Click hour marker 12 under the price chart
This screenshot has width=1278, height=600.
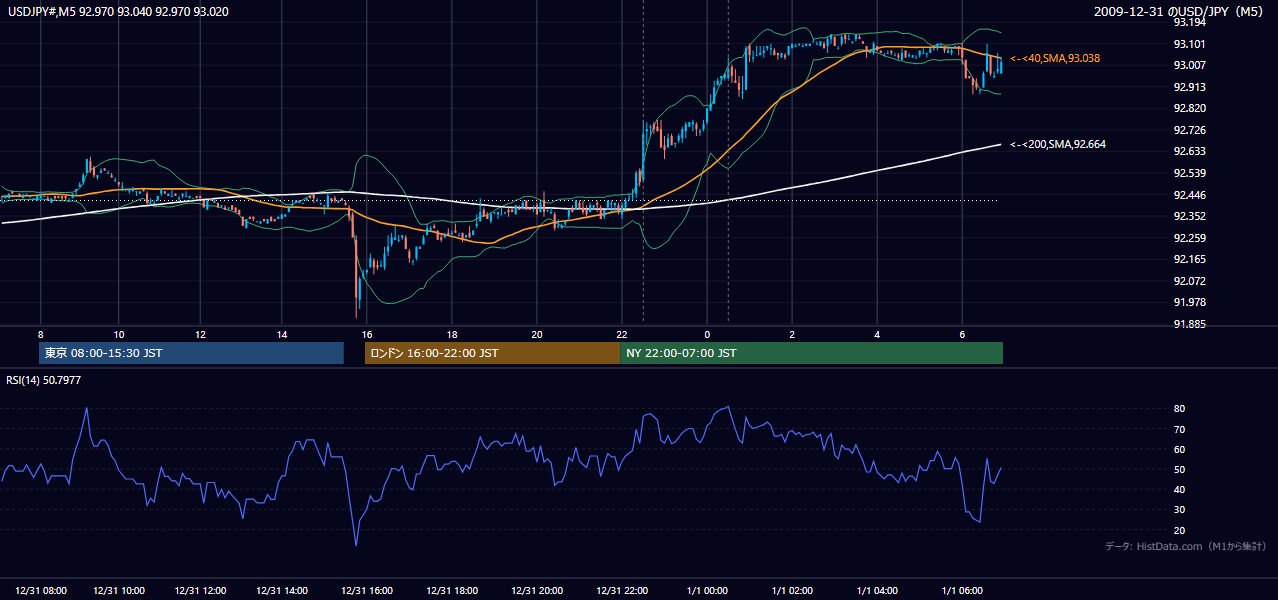tap(201, 334)
